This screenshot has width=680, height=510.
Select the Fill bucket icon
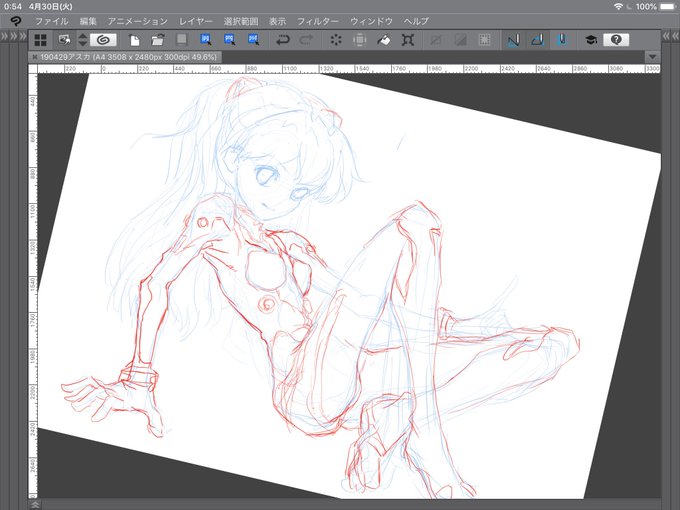[x=383, y=40]
